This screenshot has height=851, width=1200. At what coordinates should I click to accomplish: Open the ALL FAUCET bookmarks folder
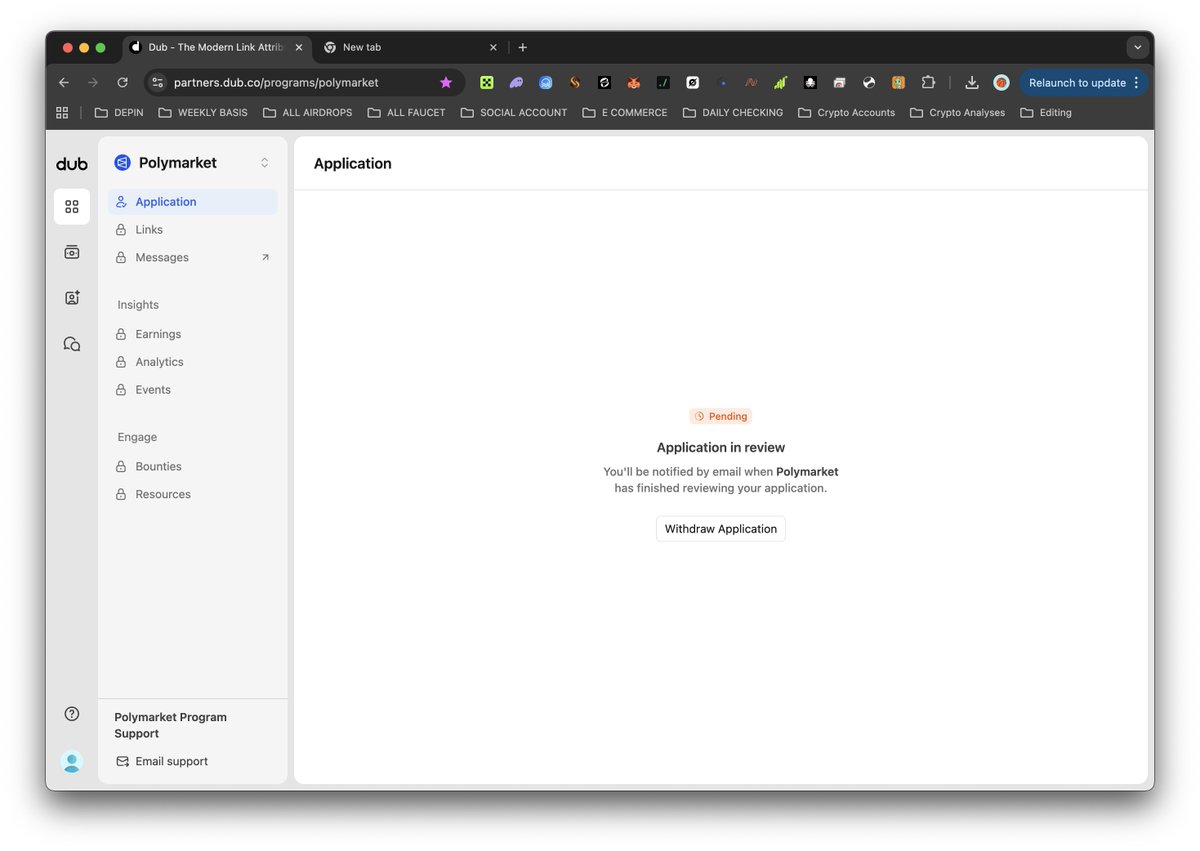408,113
